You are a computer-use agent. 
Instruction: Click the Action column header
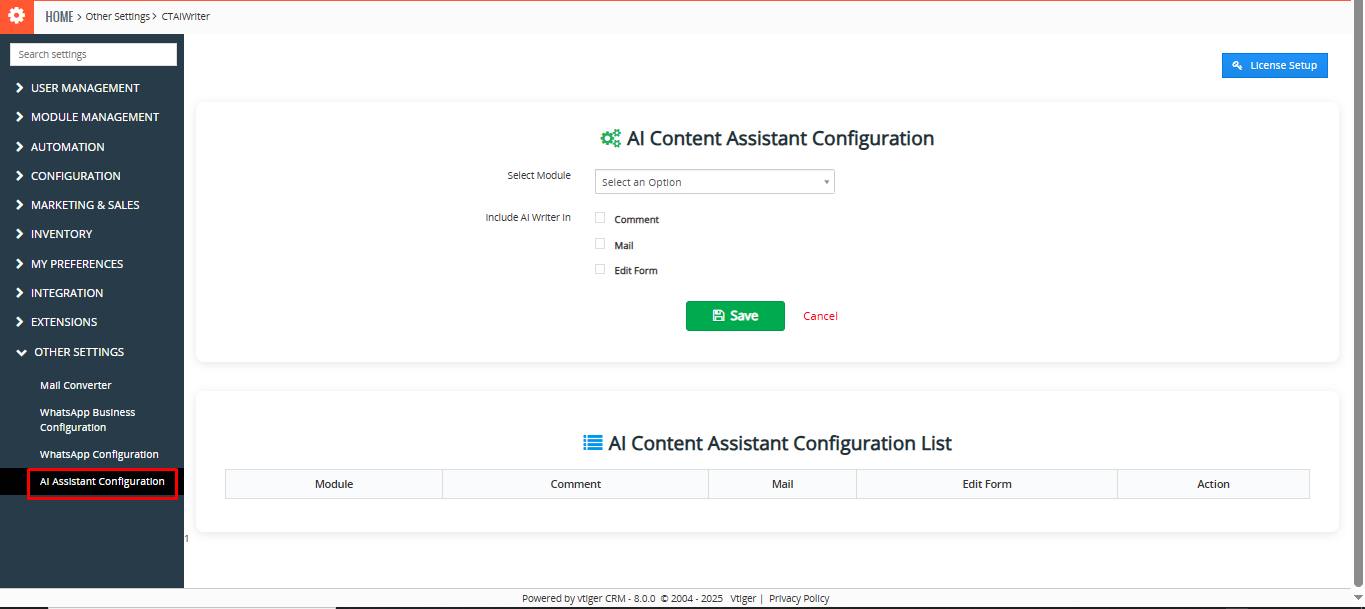1214,484
